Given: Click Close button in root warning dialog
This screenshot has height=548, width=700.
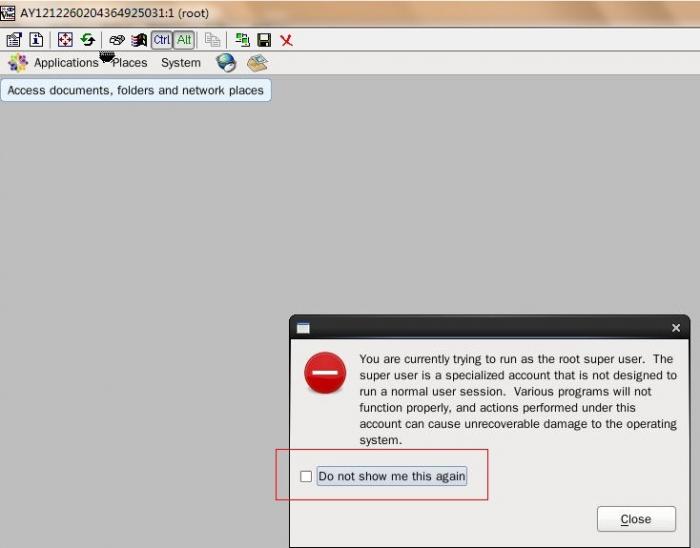Looking at the screenshot, I should [636, 519].
